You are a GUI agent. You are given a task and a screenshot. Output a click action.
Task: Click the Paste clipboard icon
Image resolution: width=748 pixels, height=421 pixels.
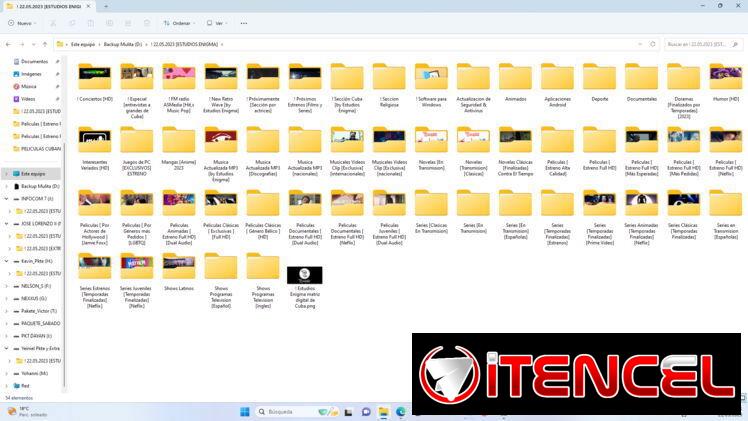(x=91, y=23)
